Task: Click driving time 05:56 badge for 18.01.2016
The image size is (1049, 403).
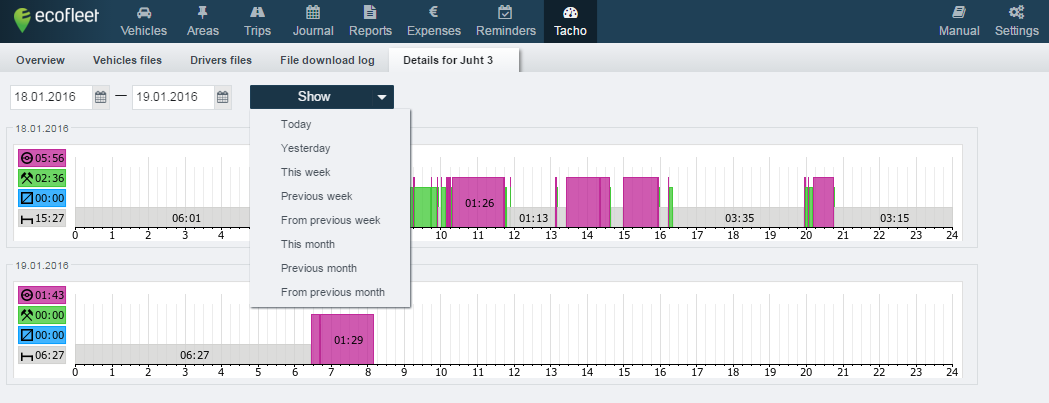Action: coord(42,159)
